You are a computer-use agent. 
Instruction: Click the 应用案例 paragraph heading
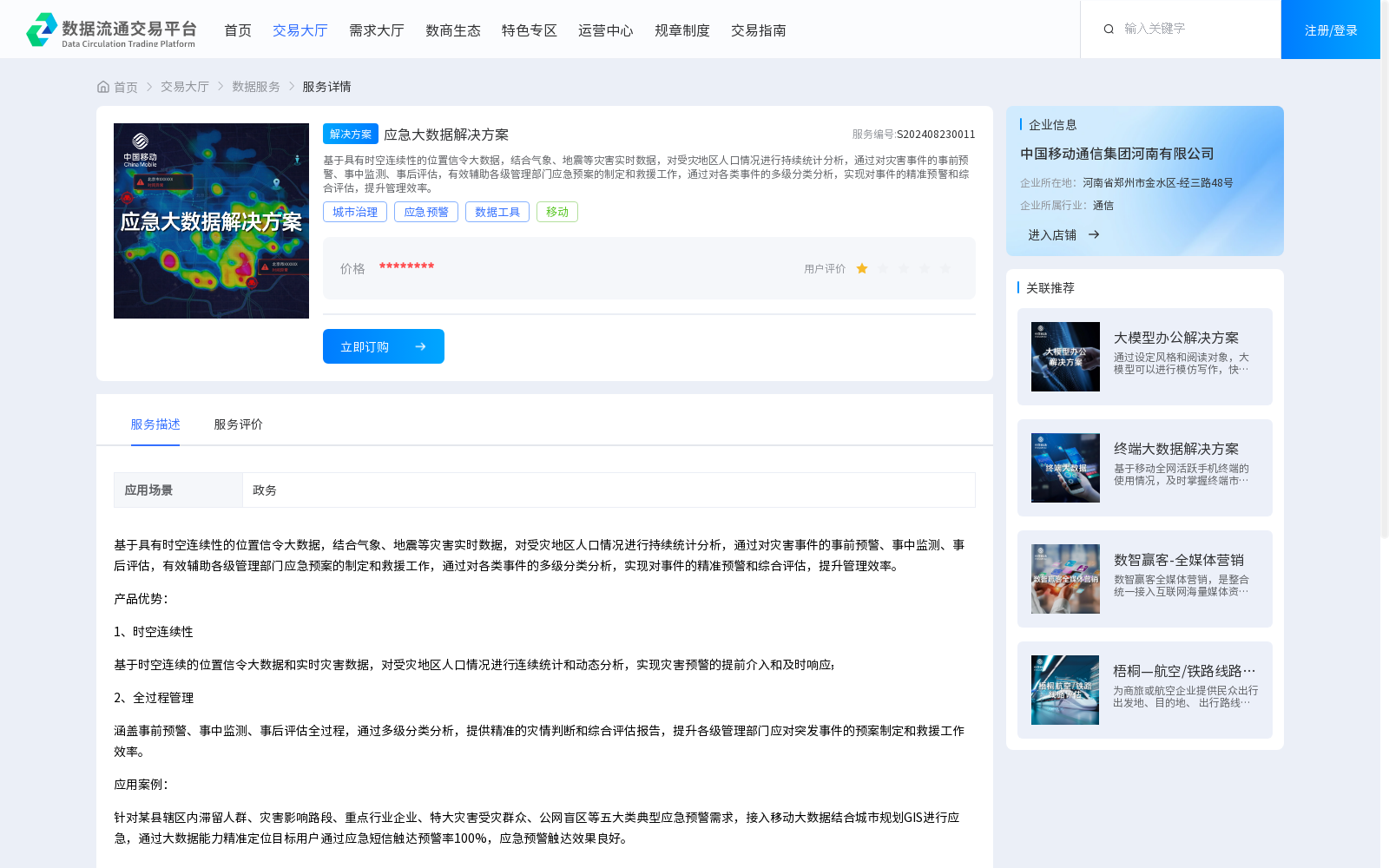pos(141,785)
